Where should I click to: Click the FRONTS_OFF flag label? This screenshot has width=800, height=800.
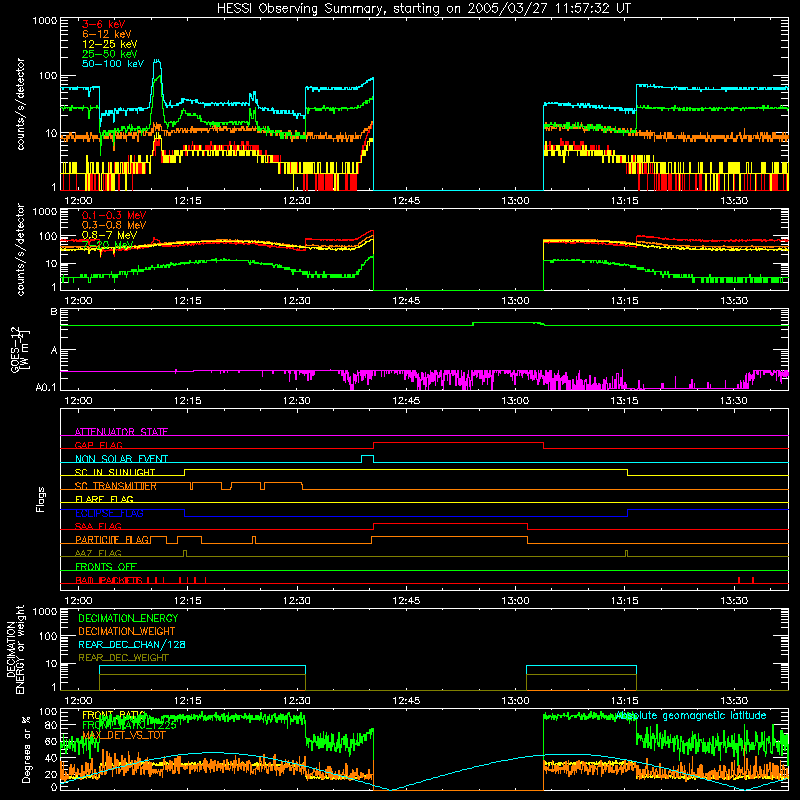(106, 566)
